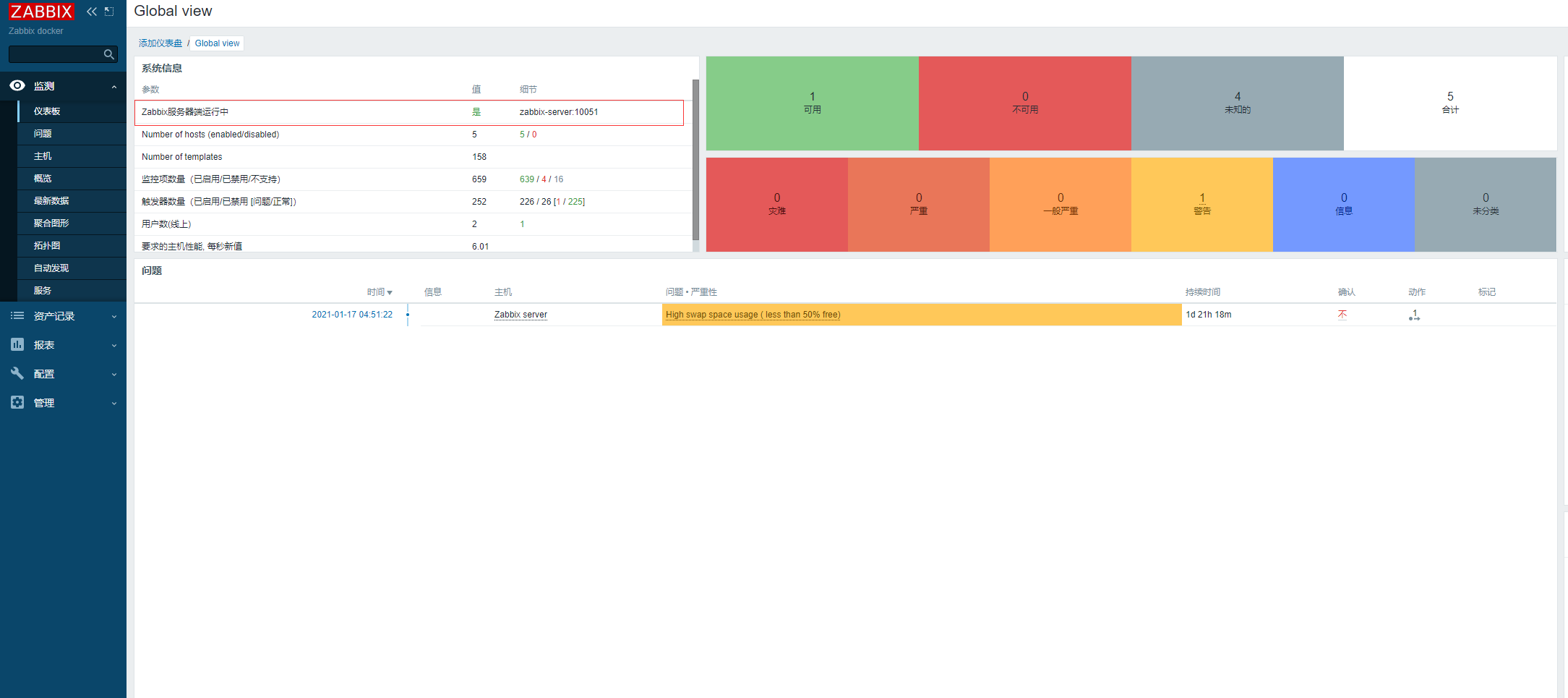Click the ZABBIX logo

click(41, 11)
